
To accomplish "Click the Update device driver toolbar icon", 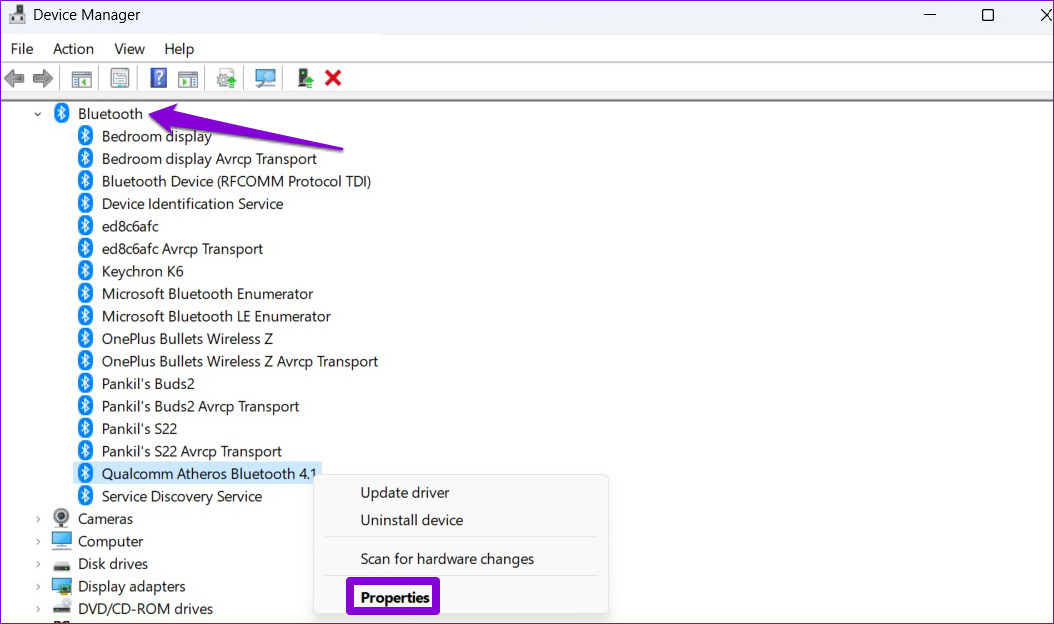I will 227,79.
